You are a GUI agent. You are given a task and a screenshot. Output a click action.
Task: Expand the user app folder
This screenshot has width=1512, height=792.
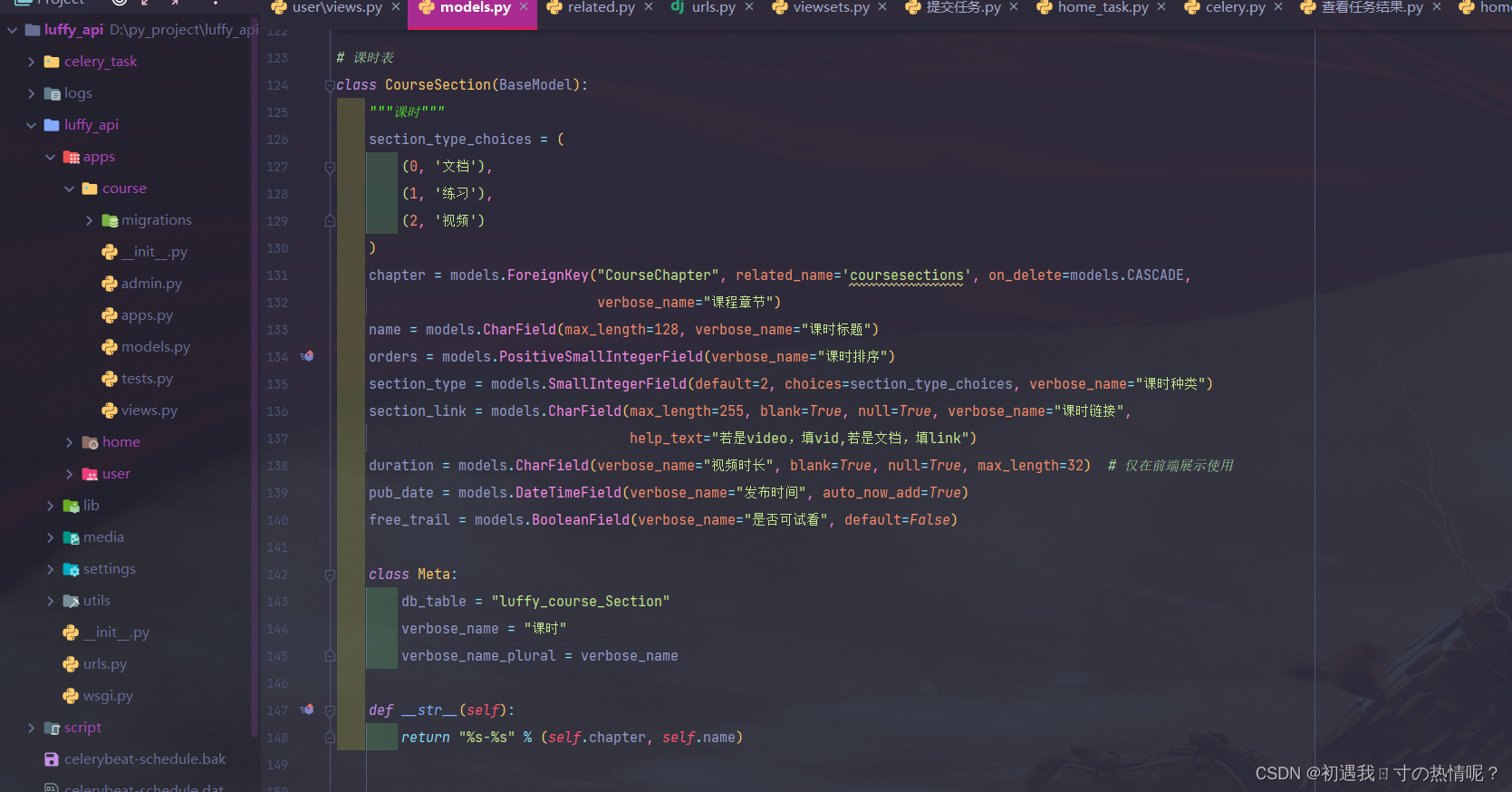(69, 474)
